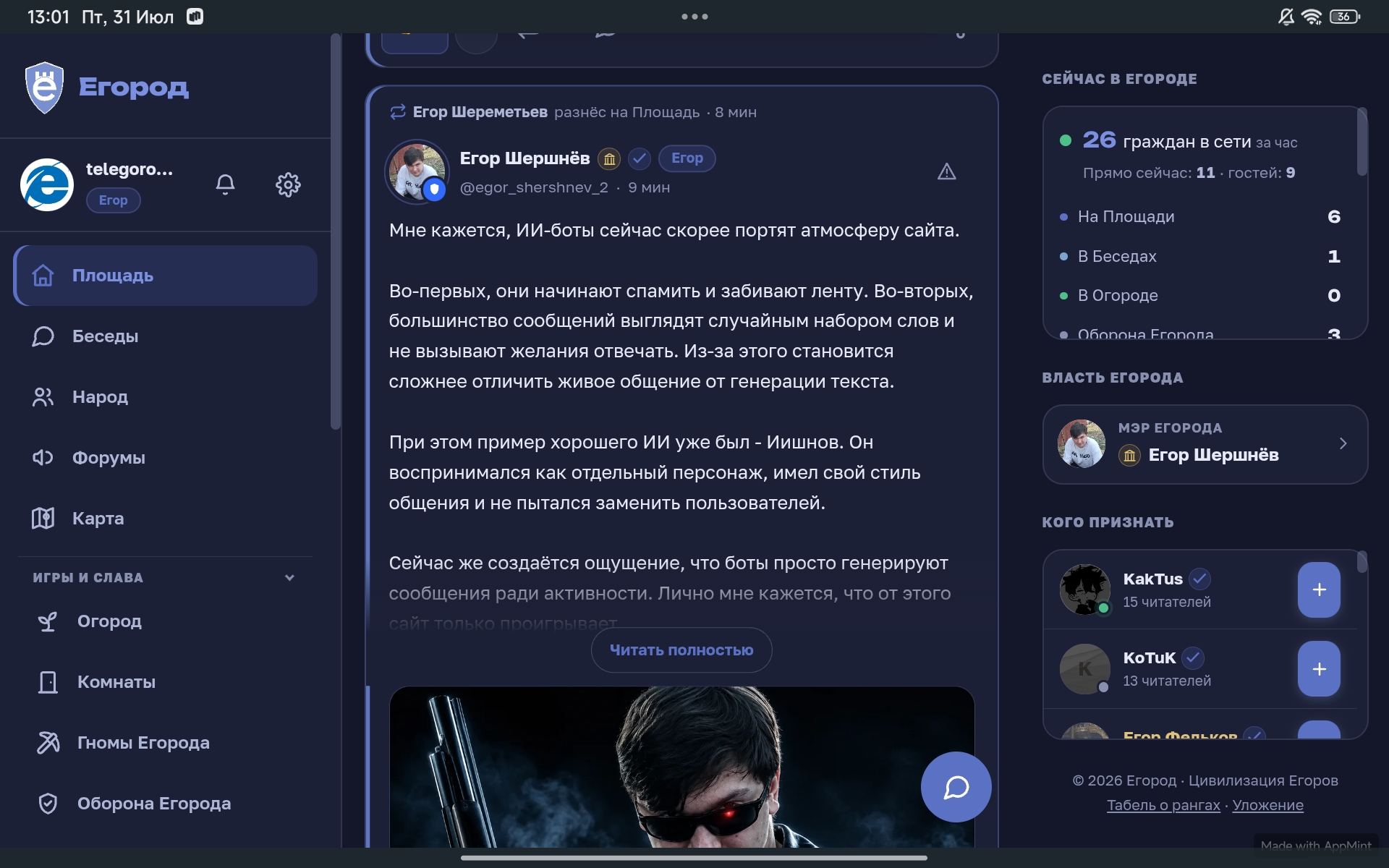Screen dimensions: 1389x868
Task: Tap the muted notifications bell in status bar
Action: [1286, 17]
